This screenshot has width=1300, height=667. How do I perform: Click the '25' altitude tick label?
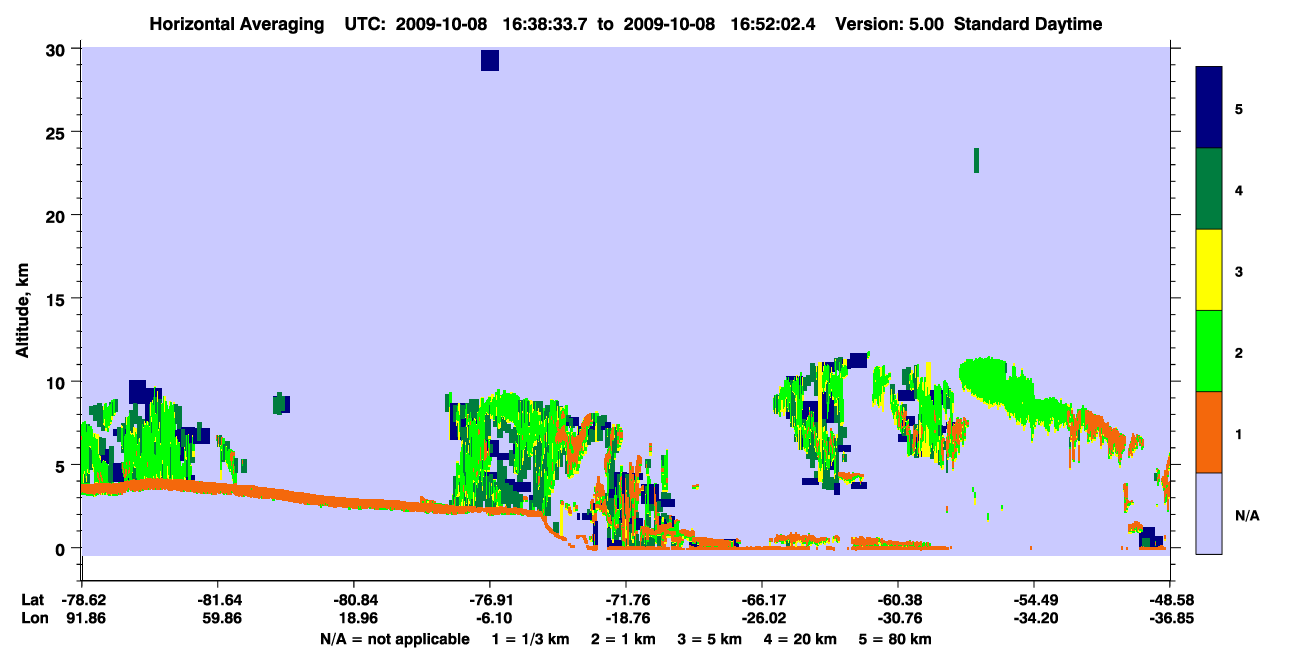(58, 133)
